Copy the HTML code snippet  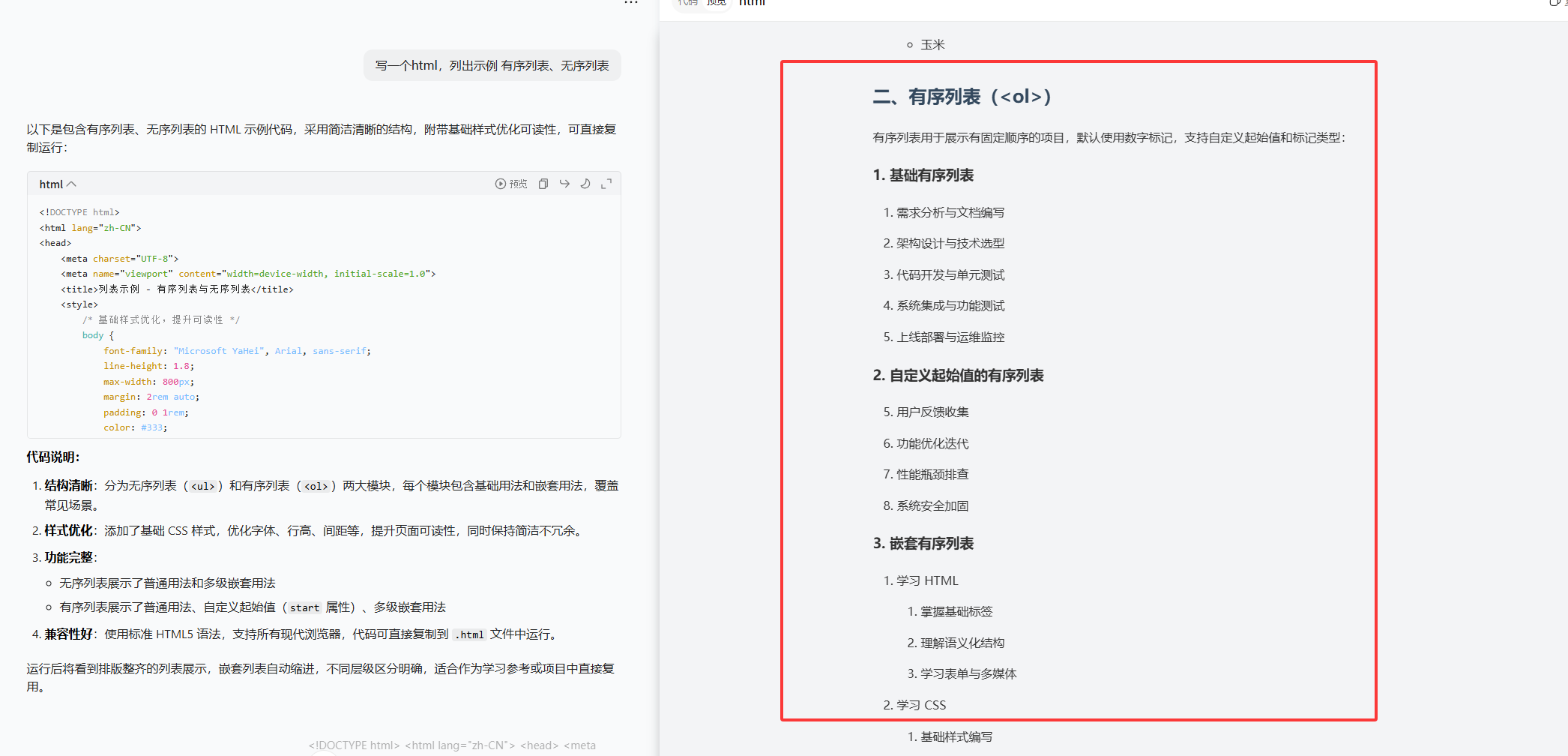point(543,184)
